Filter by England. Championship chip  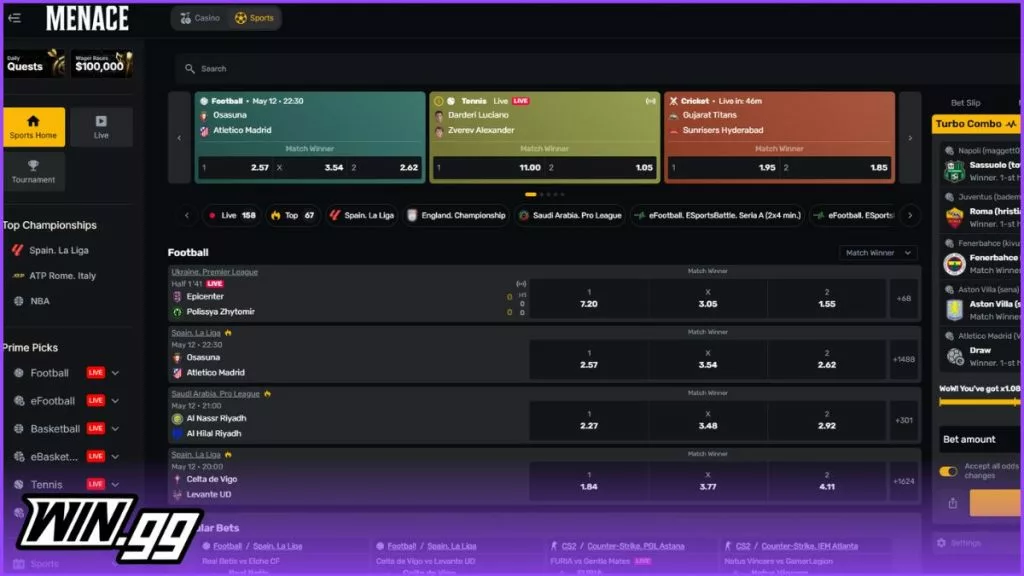coord(456,216)
